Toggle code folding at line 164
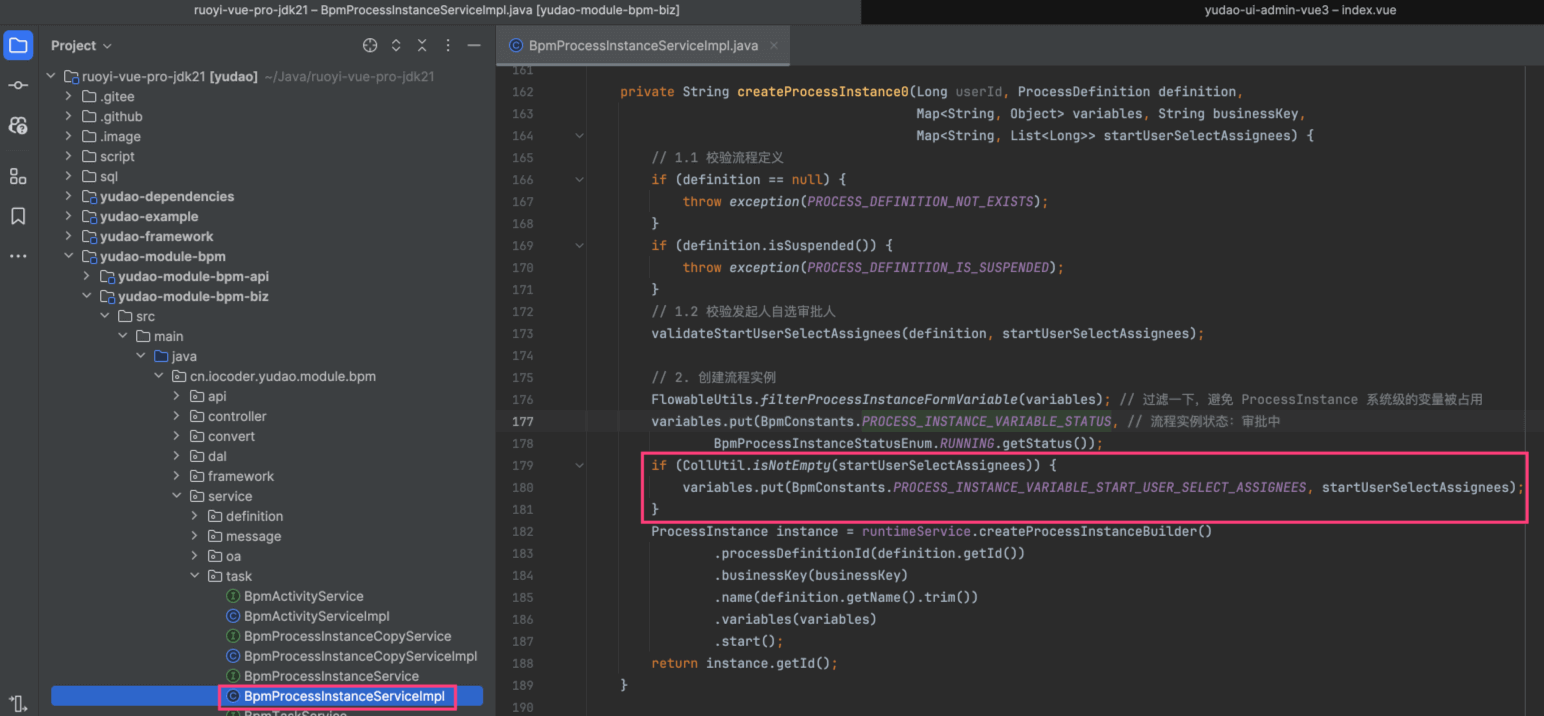This screenshot has height=716, width=1544. 579,136
